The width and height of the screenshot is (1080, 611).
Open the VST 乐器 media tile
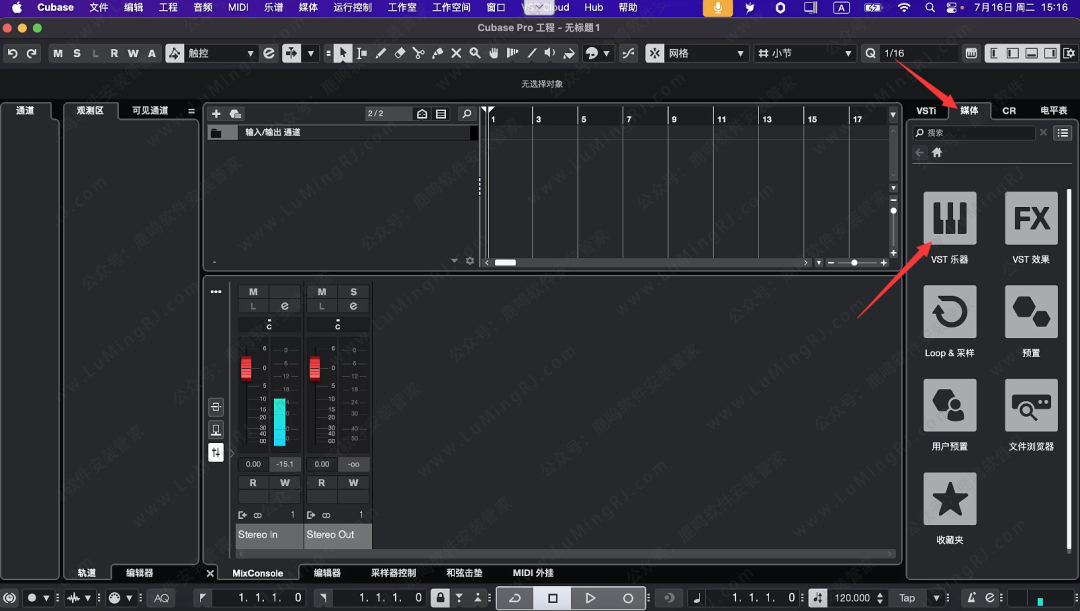(949, 218)
